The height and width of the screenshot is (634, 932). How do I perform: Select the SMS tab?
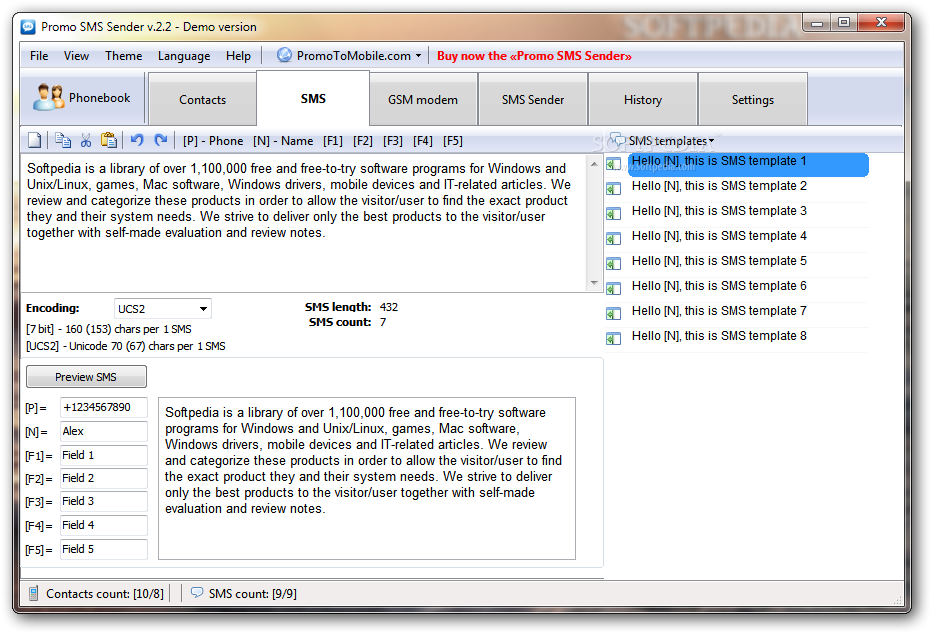click(x=313, y=99)
